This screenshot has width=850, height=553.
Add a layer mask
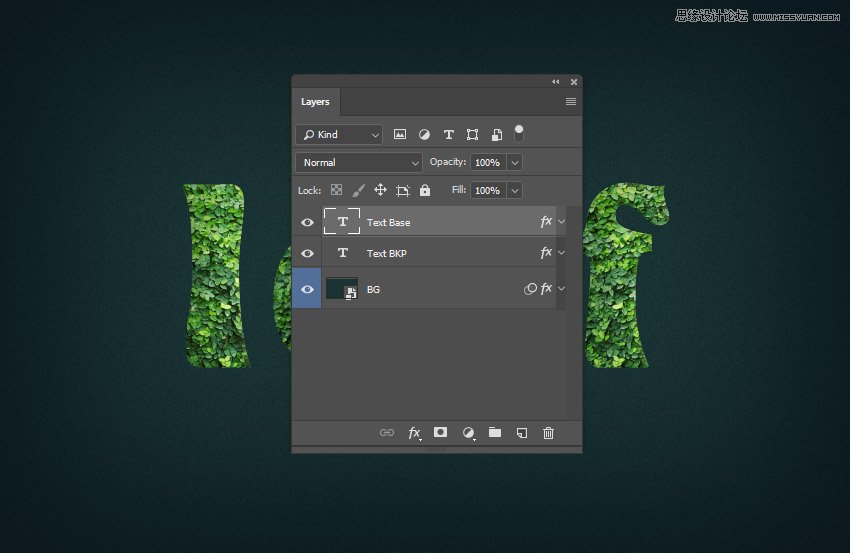[x=440, y=432]
